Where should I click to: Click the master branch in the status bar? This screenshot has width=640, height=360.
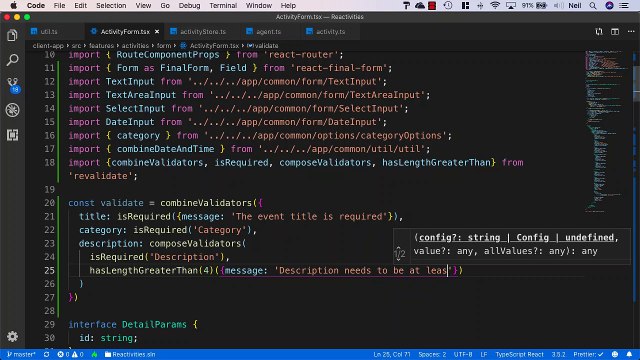pyautogui.click(x=21, y=354)
